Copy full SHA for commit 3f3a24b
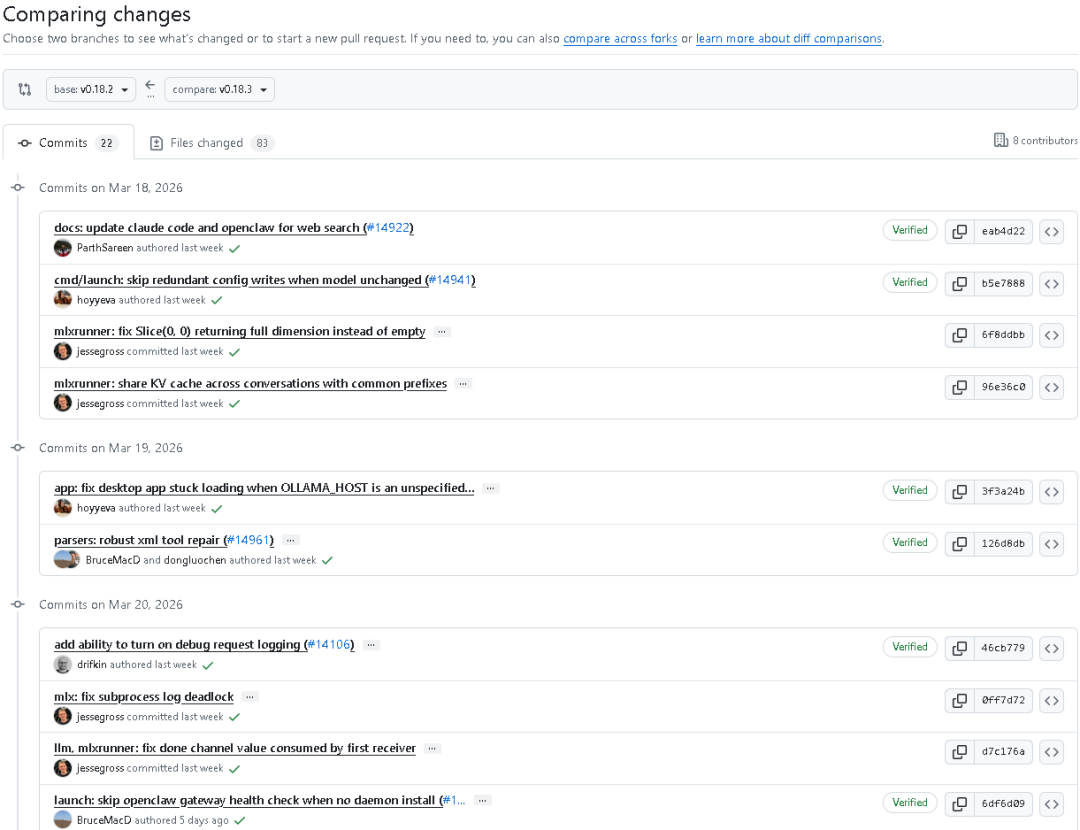The width and height of the screenshot is (1080, 830). click(959, 492)
